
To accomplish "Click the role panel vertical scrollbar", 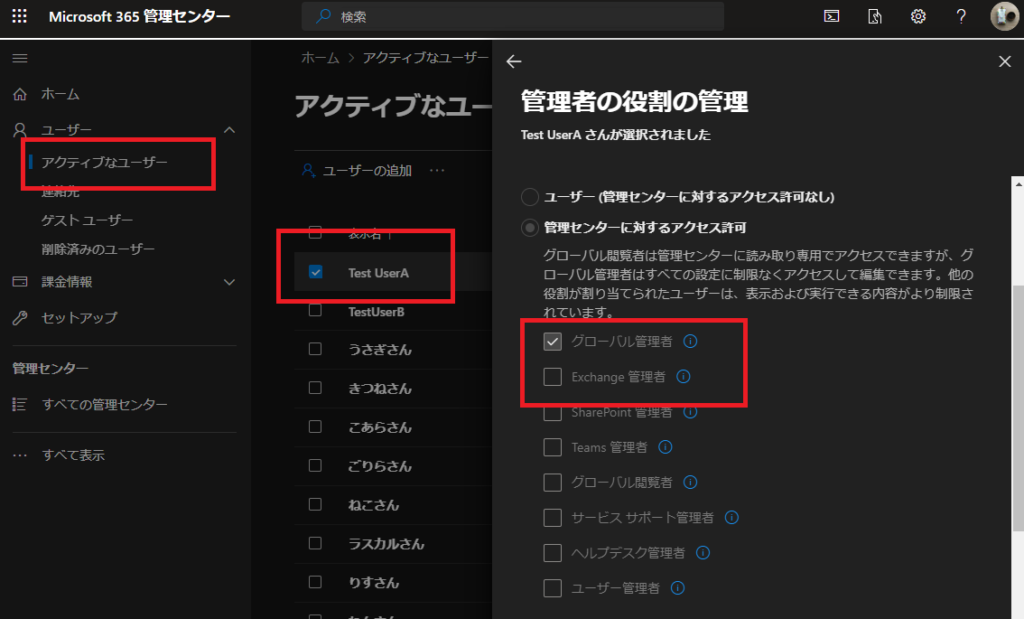I will (x=1018, y=409).
